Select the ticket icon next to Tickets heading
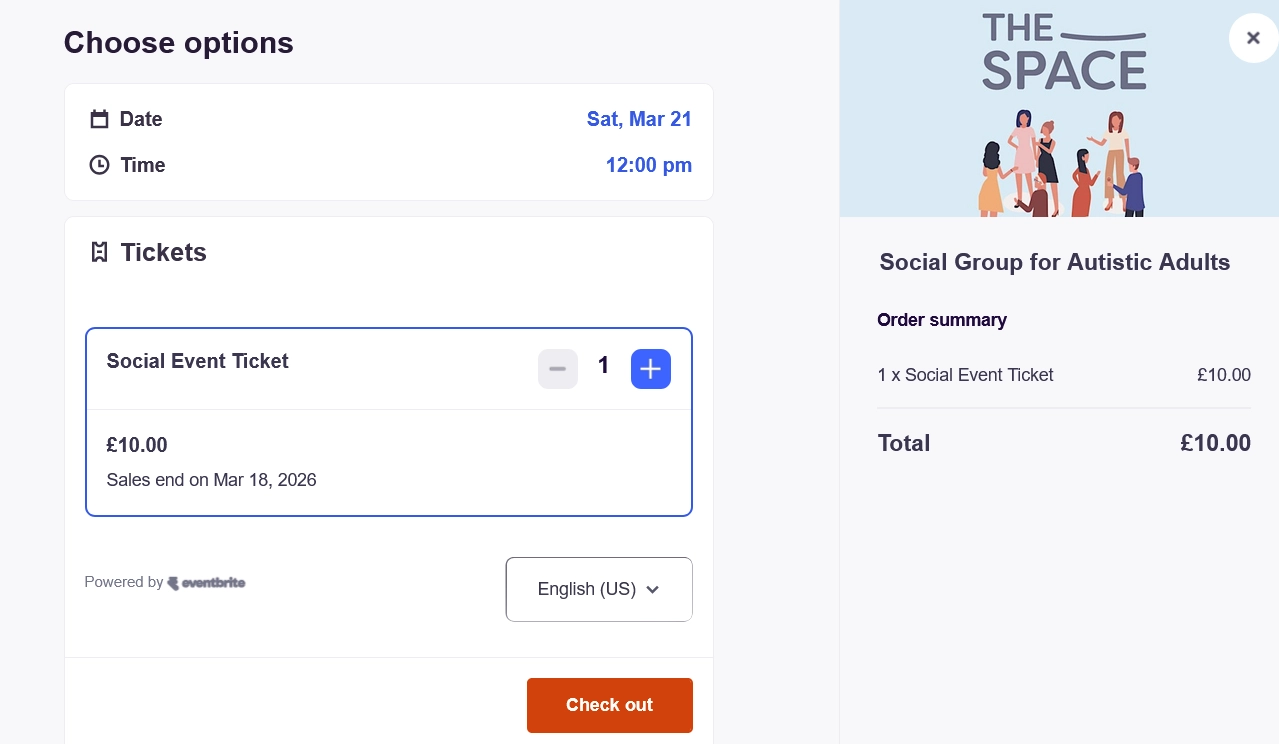The width and height of the screenshot is (1279, 744). 99,252
